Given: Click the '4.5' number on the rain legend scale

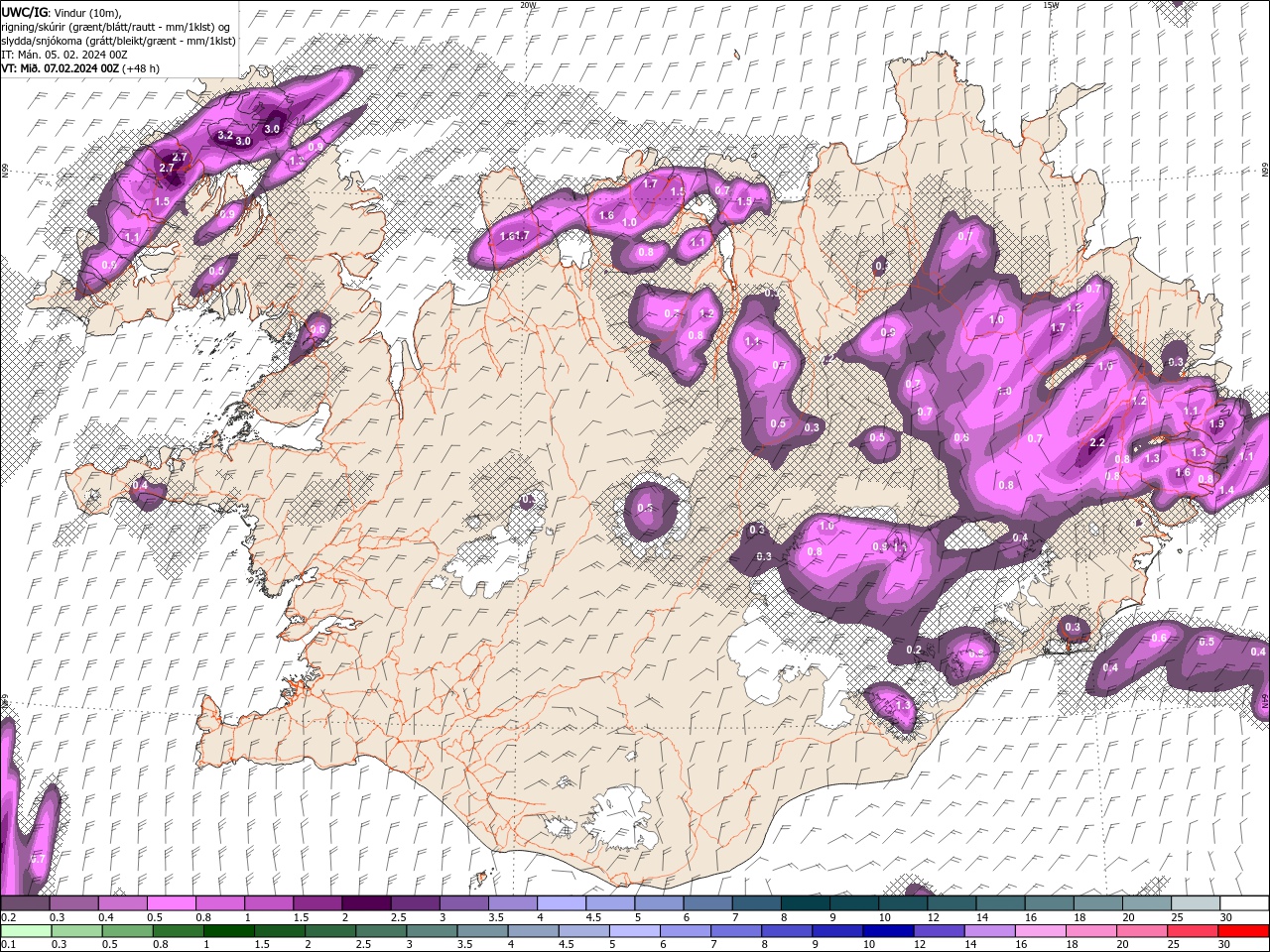Looking at the screenshot, I should click(x=567, y=945).
